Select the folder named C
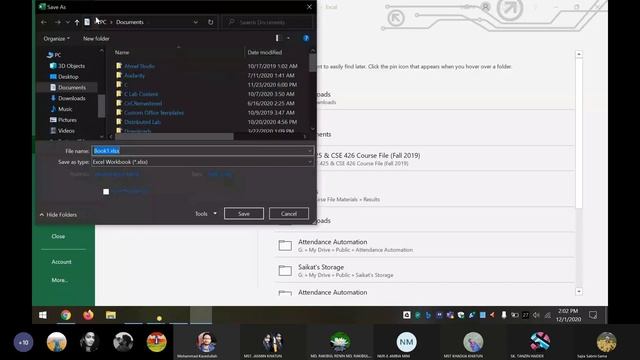 [126, 84]
